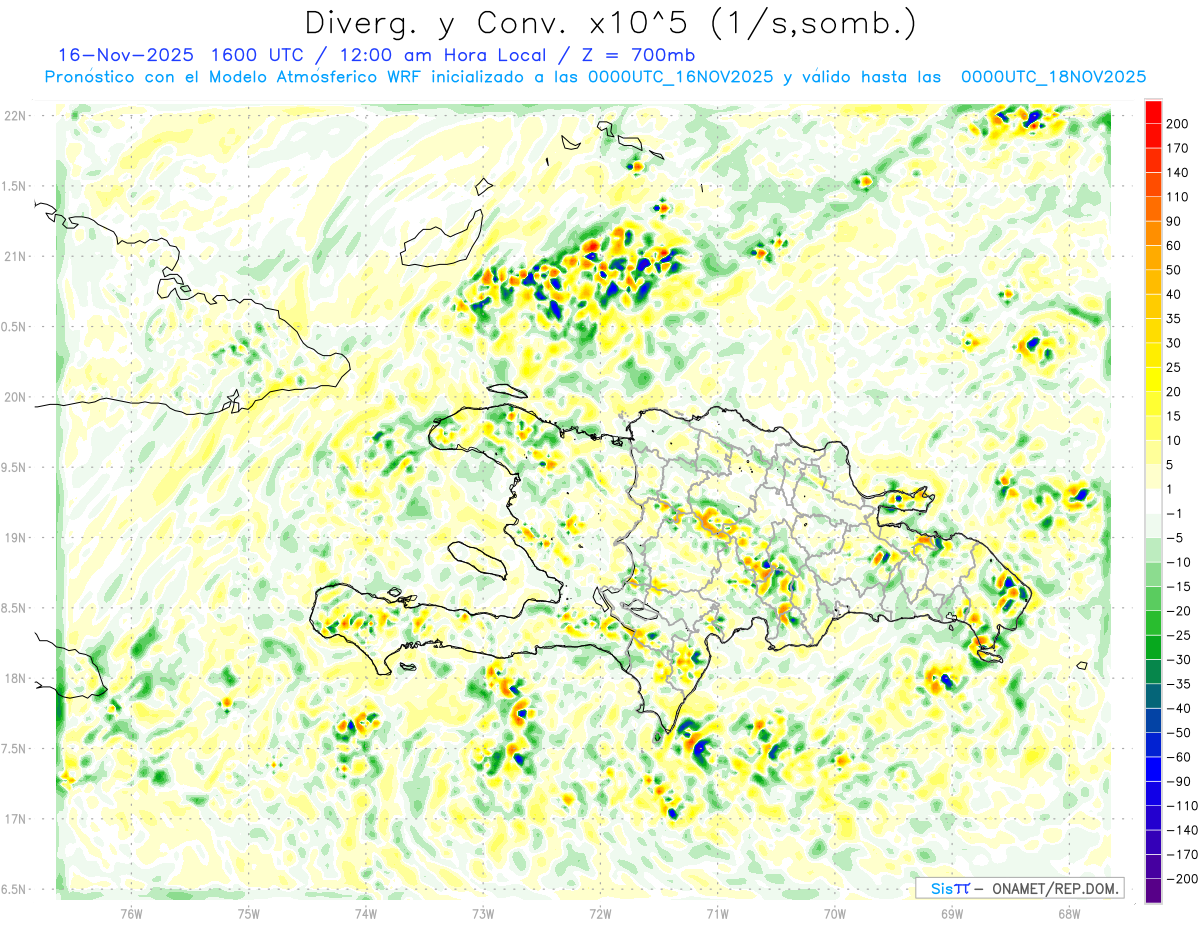Click the legend value -110
Screen dimensions: 1200x927
1182,806
